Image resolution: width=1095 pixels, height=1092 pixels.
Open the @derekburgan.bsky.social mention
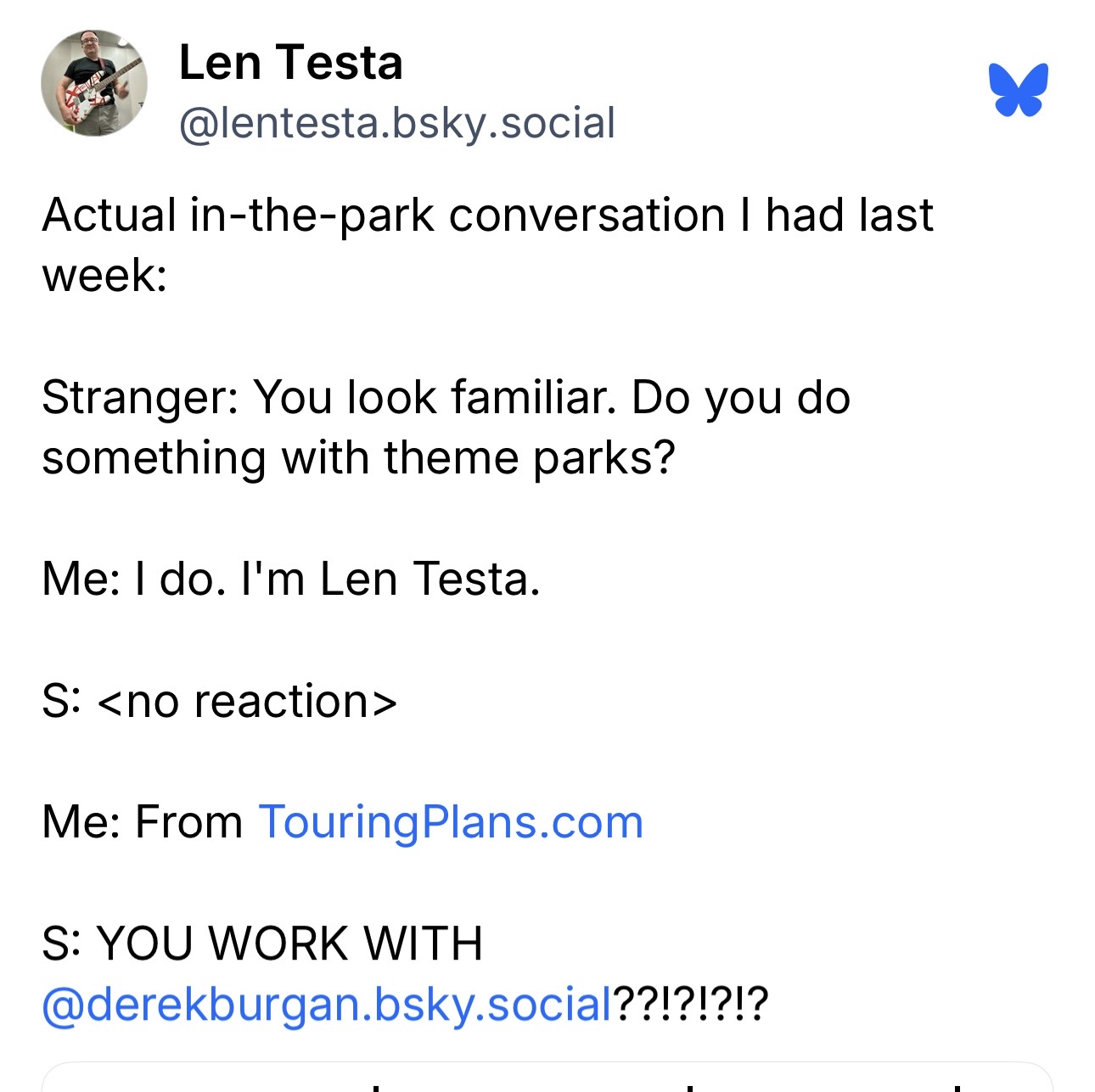pos(327,1005)
